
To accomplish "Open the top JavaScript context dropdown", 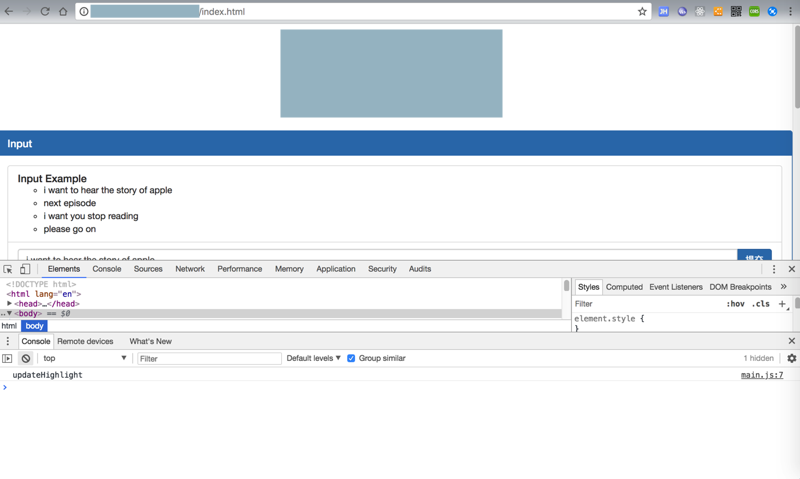I will (x=85, y=358).
